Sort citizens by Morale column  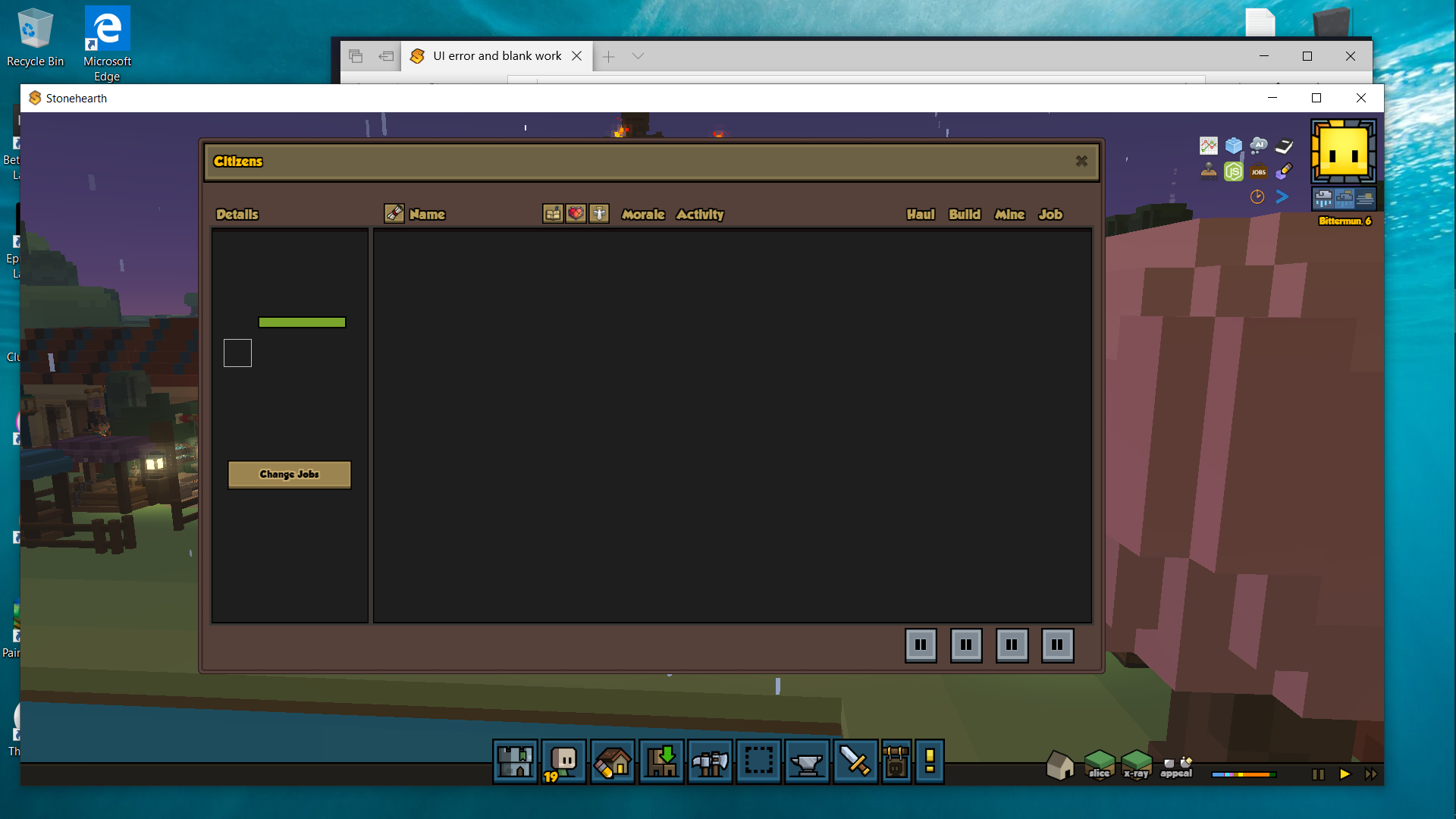(643, 215)
